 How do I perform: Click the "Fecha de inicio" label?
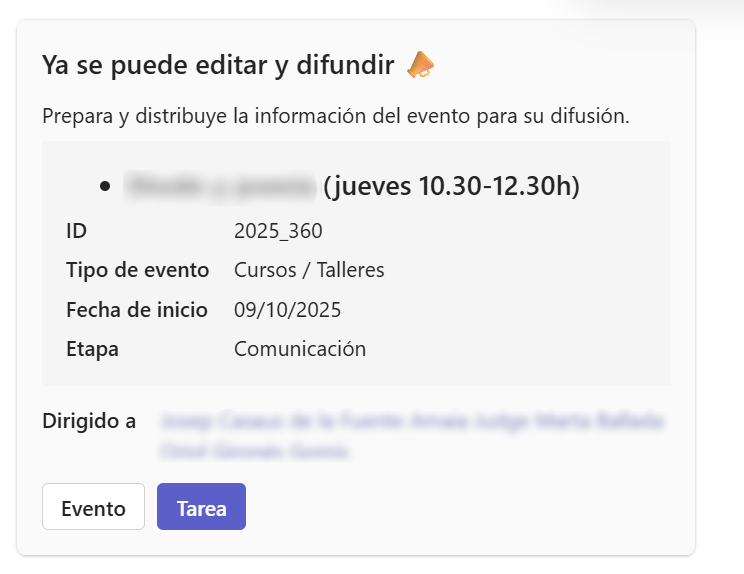[136, 310]
